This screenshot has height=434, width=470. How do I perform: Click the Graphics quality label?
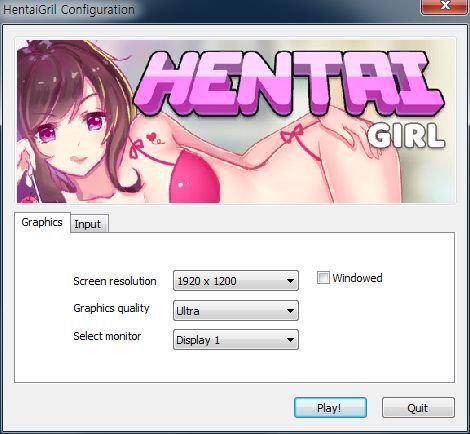(111, 308)
